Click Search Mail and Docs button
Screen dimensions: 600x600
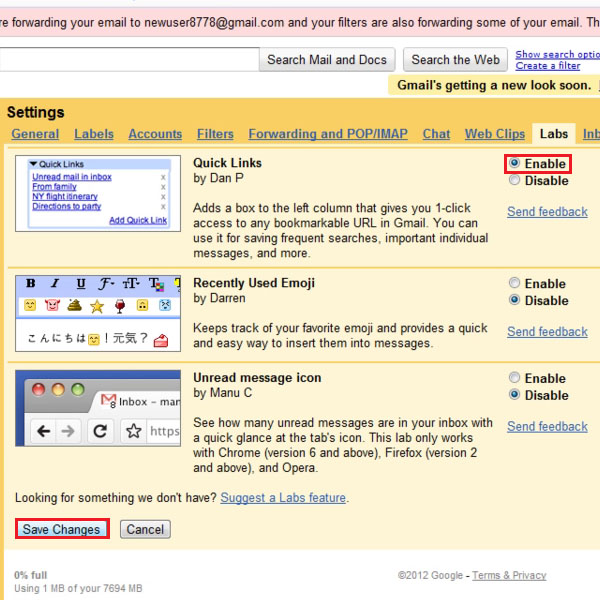pyautogui.click(x=327, y=60)
